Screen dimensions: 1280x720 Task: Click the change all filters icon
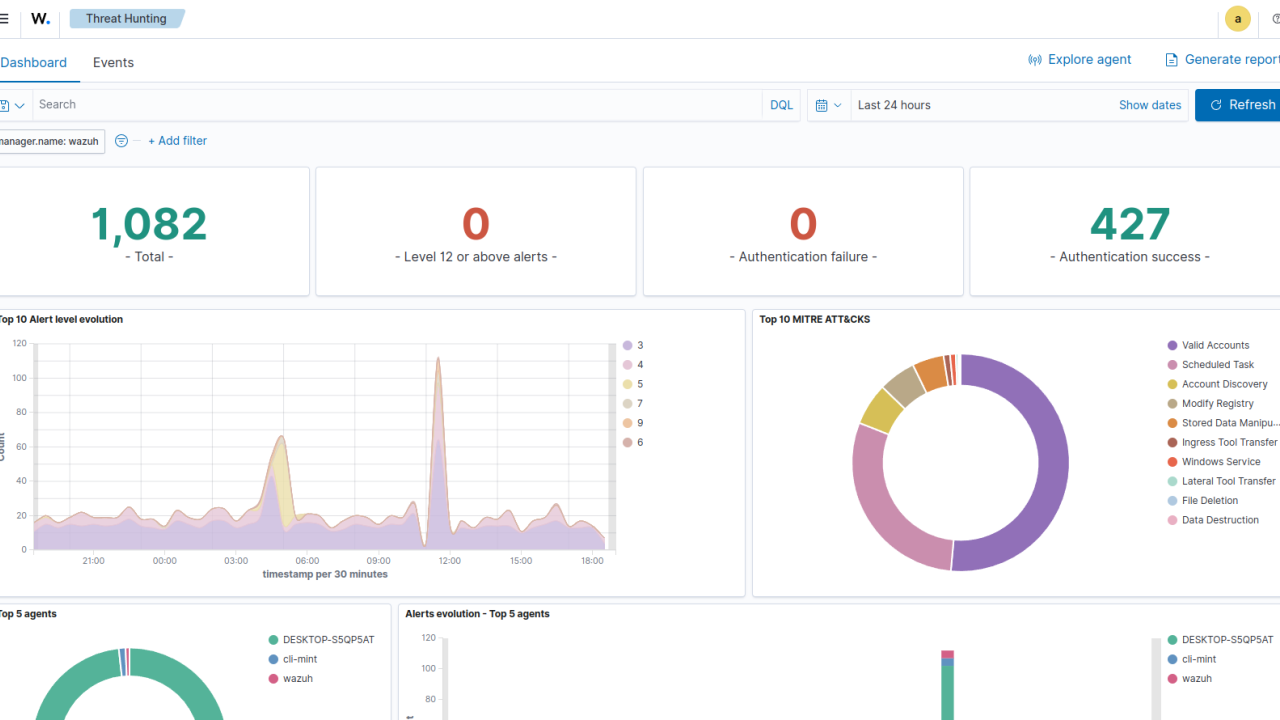pyautogui.click(x=121, y=141)
